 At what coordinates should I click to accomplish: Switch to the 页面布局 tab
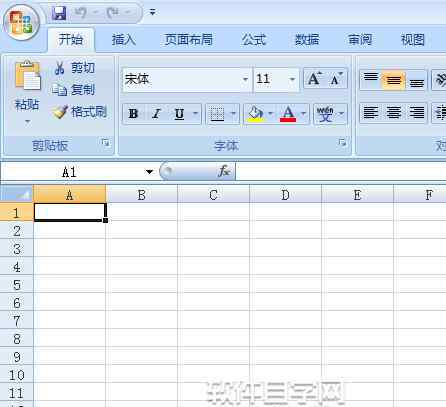tap(188, 40)
